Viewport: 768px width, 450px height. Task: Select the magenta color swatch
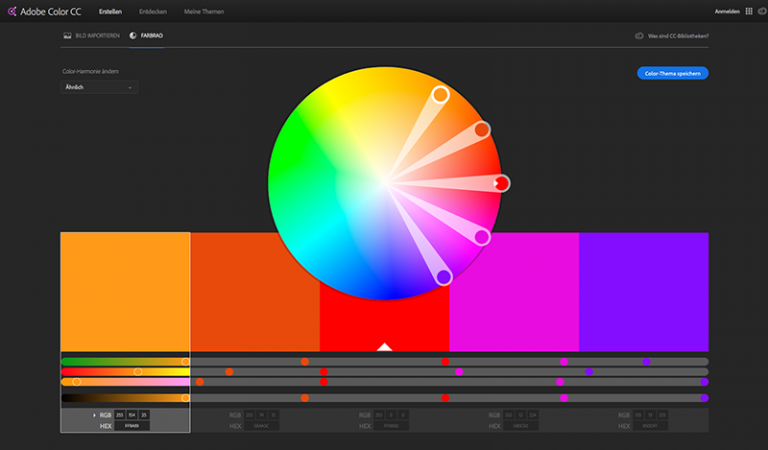pos(514,292)
